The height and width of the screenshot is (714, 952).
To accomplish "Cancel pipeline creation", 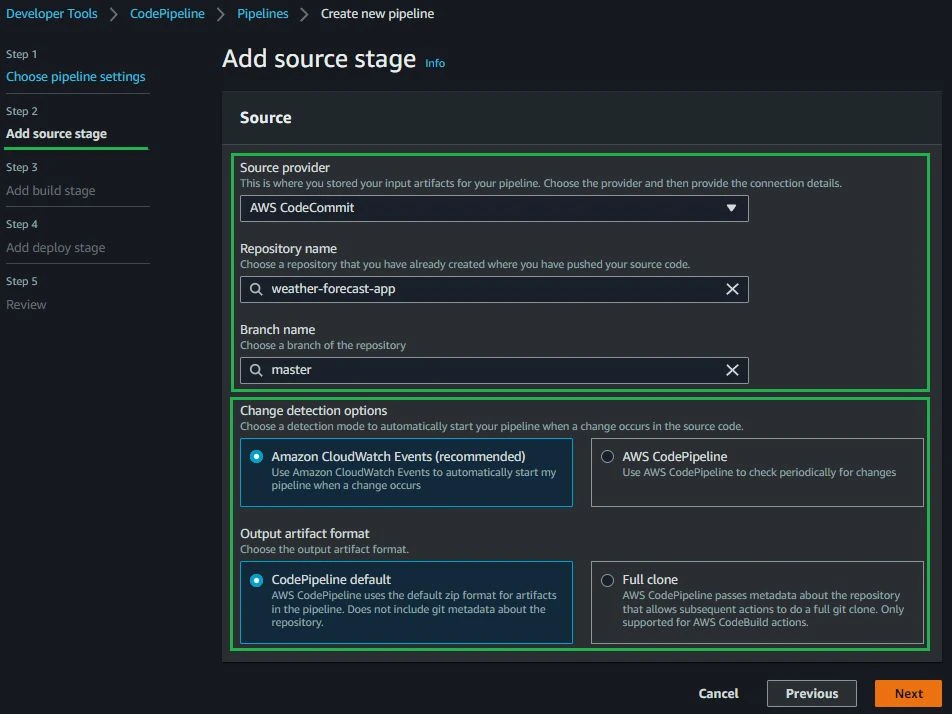I will (x=718, y=693).
